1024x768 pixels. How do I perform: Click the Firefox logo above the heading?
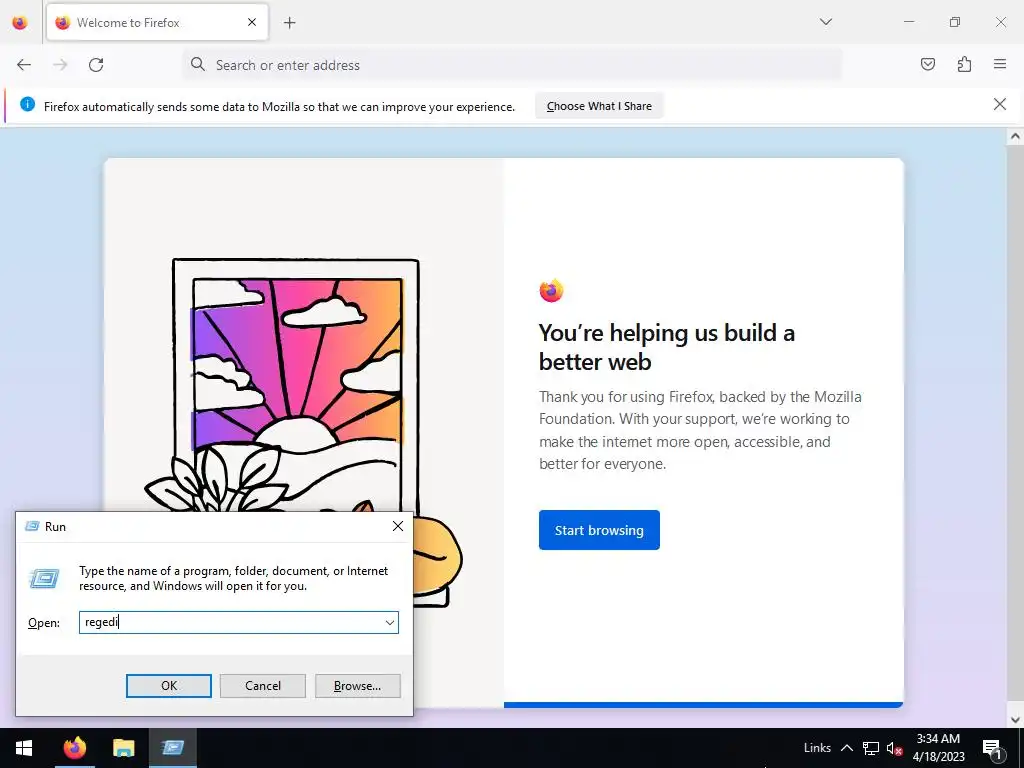coord(551,291)
